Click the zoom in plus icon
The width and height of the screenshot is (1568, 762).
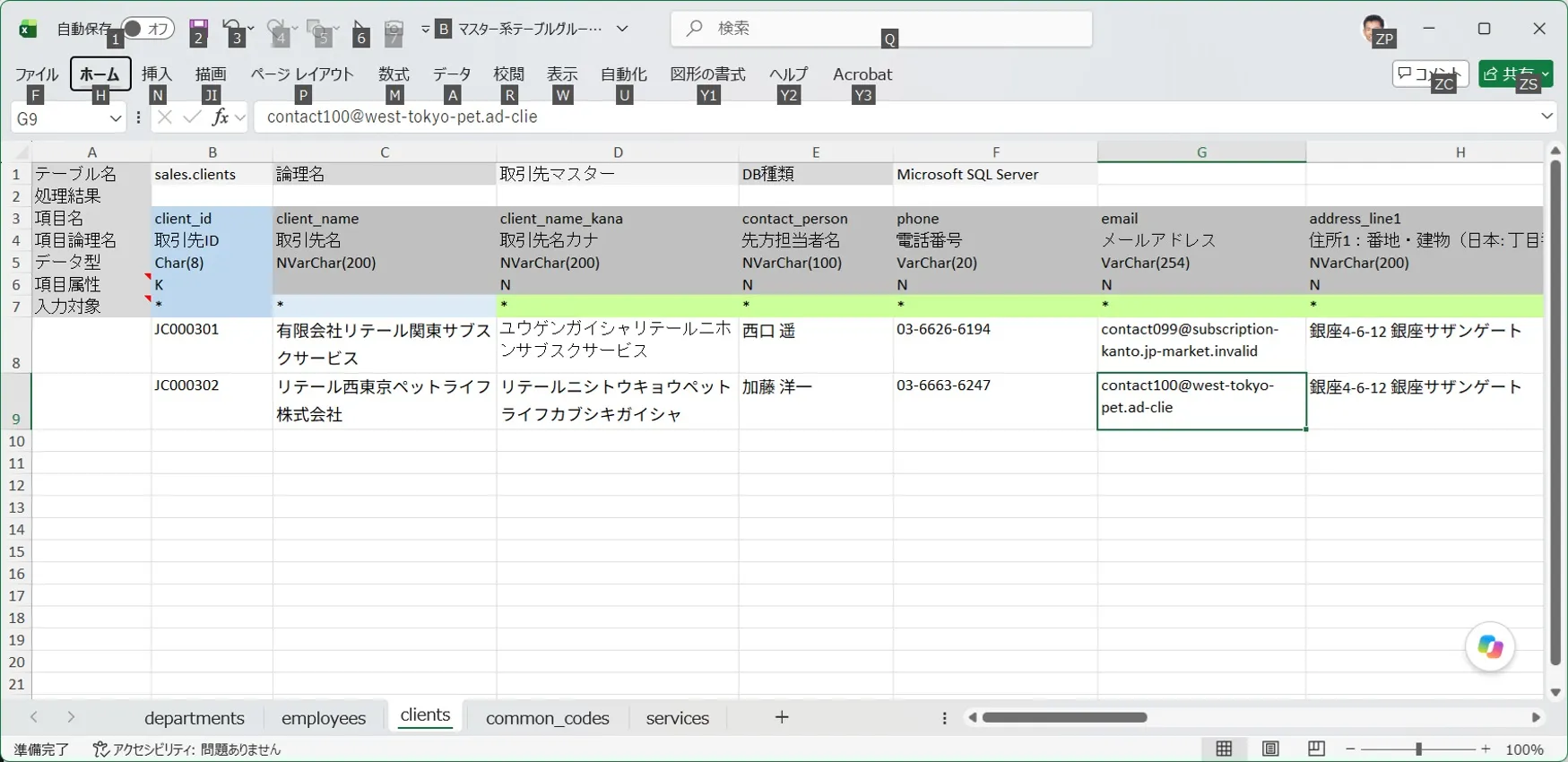coord(1486,749)
